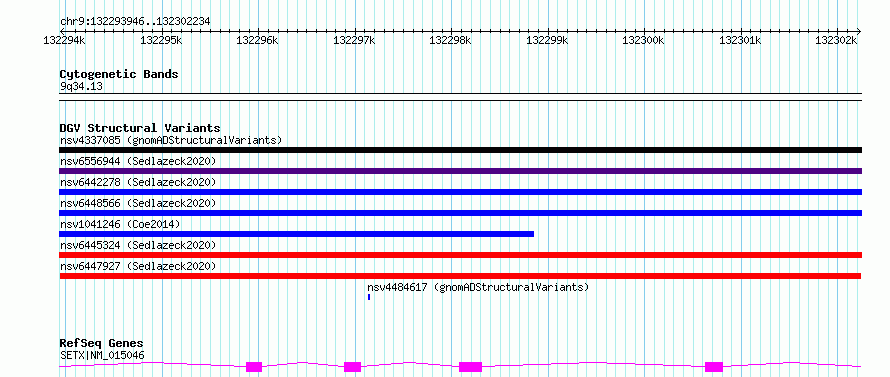Image resolution: width=890 pixels, height=377 pixels.
Task: Select the nsv4337085 variant label
Action: click(x=171, y=140)
